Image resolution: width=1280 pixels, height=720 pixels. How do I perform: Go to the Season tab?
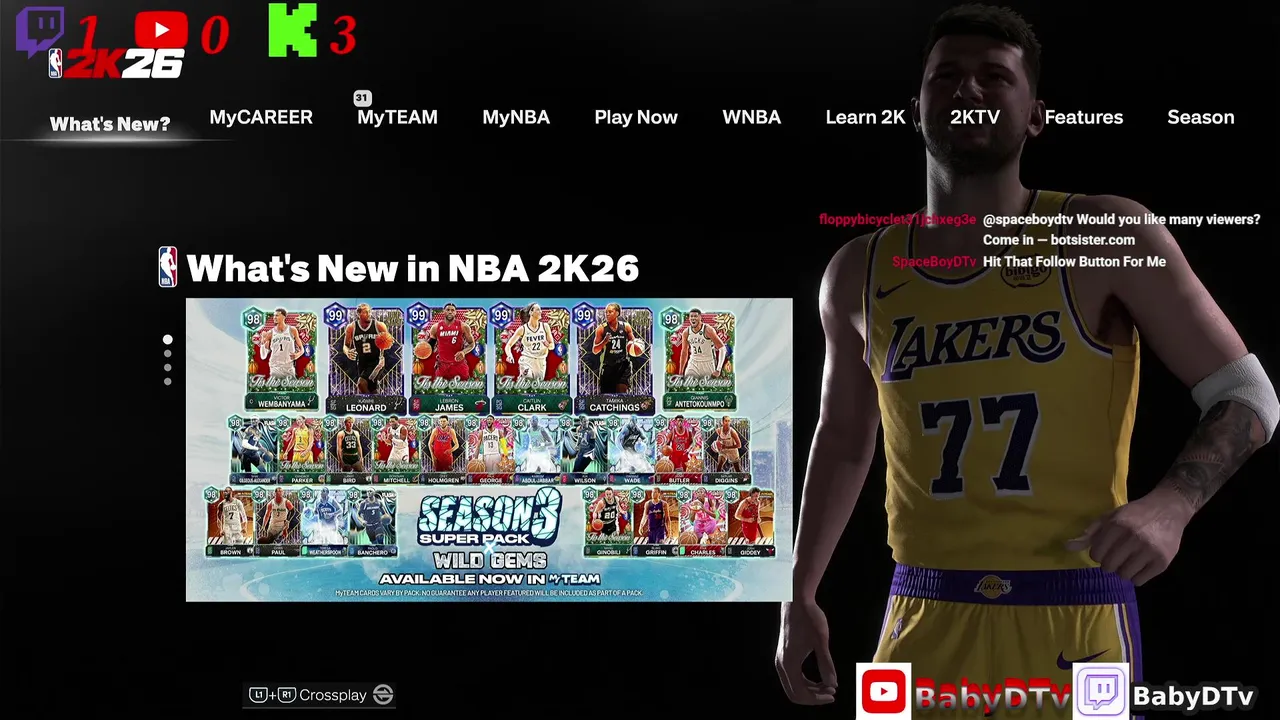[x=1201, y=117]
